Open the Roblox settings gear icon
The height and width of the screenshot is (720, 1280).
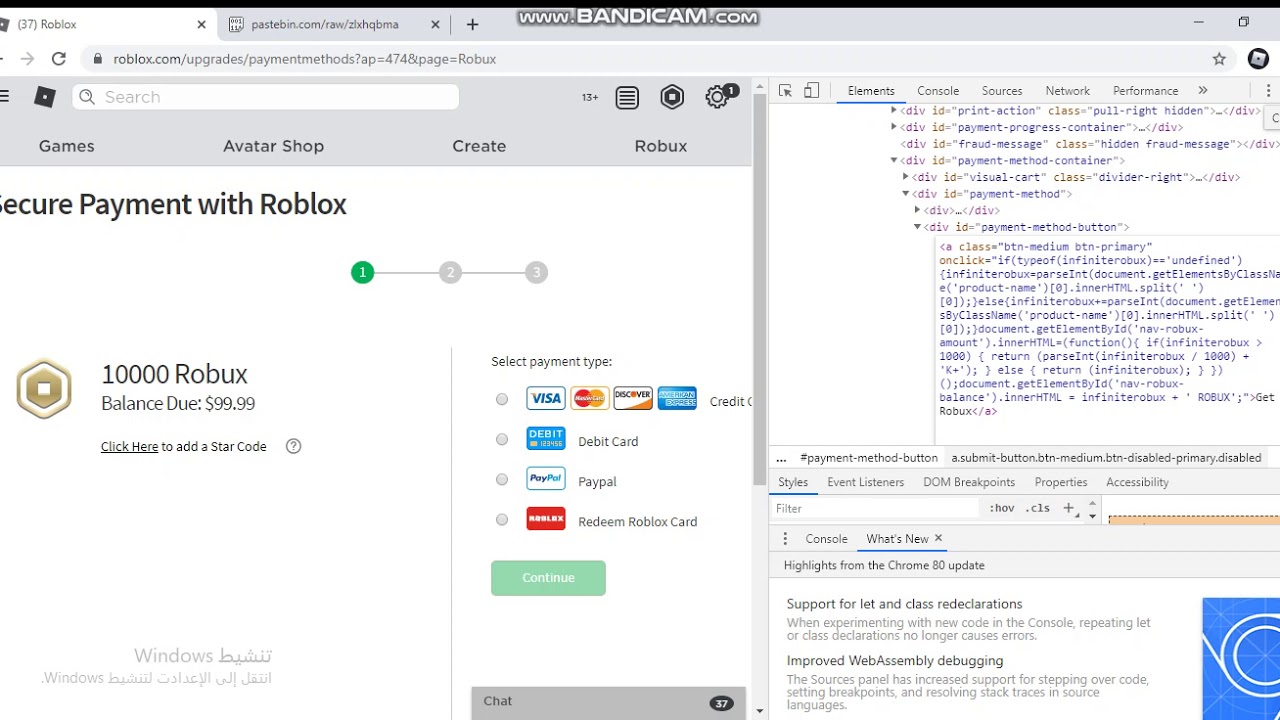[x=717, y=97]
